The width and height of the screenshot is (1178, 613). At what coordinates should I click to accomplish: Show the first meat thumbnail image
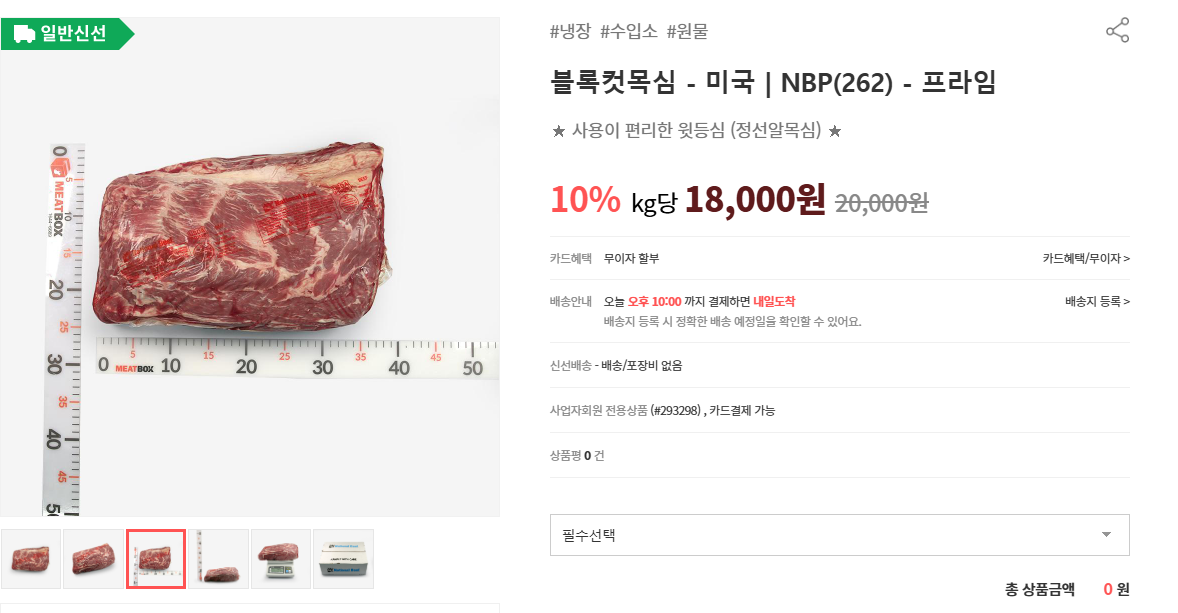point(31,559)
